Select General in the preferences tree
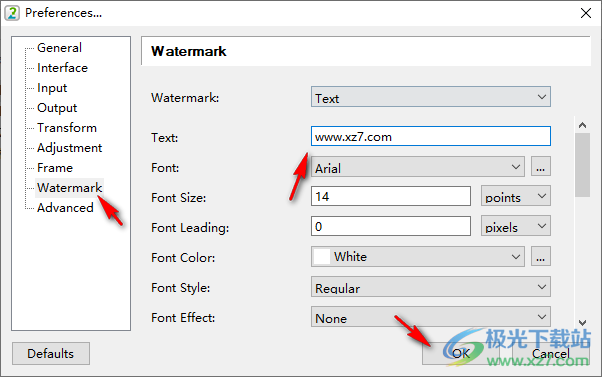Screen dimensions: 602x377 click(59, 48)
